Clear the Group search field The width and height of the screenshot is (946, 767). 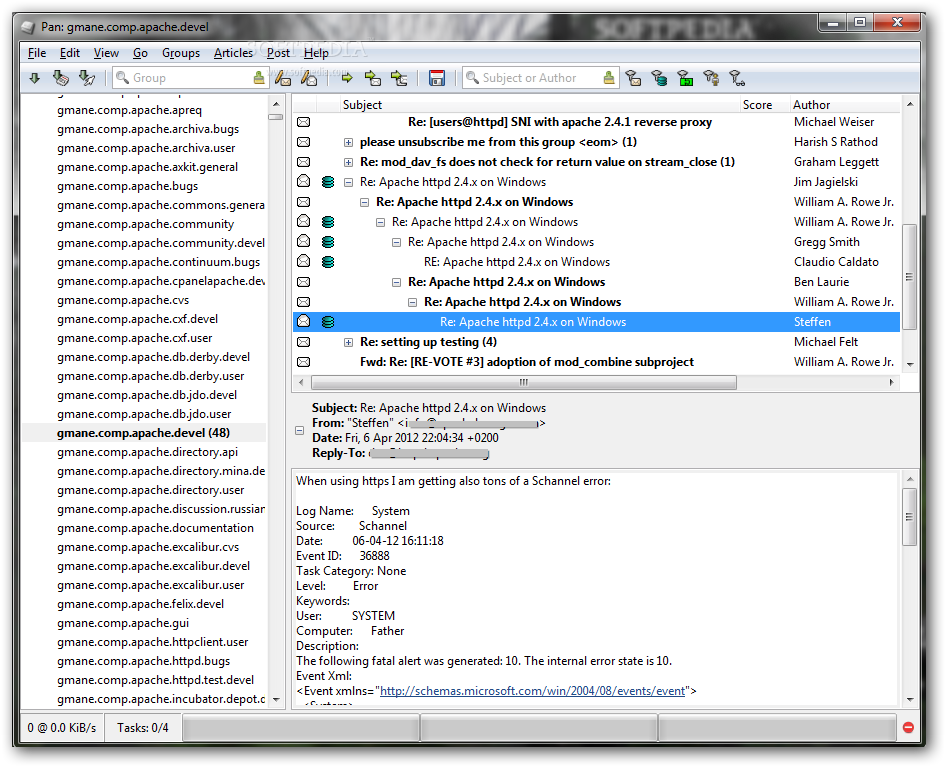tap(259, 78)
